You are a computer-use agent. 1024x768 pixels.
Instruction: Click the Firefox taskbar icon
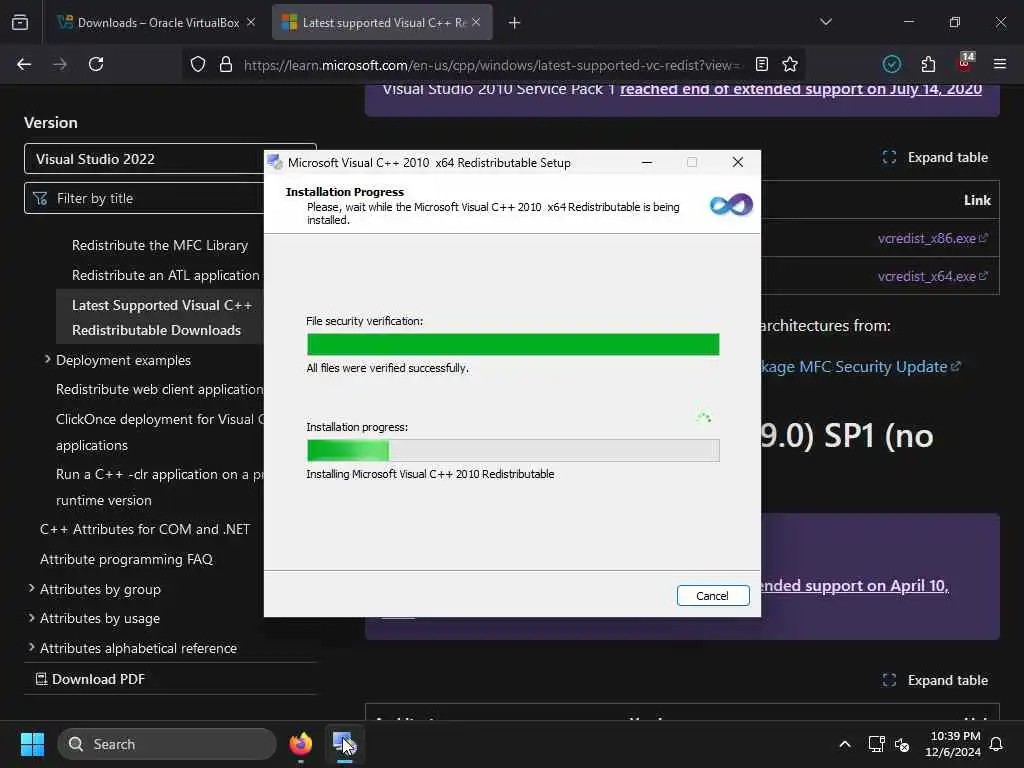pyautogui.click(x=301, y=744)
